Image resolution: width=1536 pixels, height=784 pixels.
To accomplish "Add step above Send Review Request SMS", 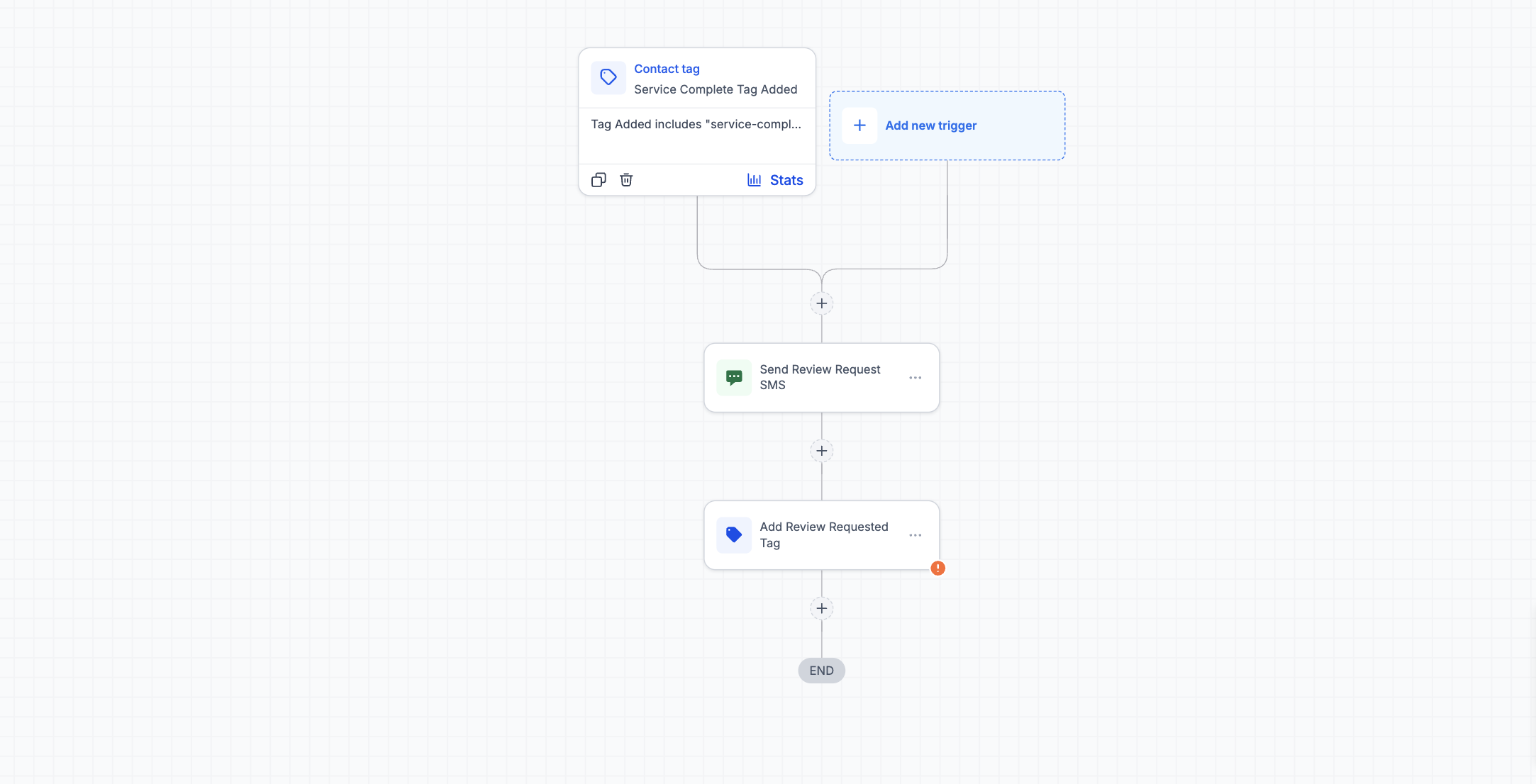I will [x=822, y=303].
